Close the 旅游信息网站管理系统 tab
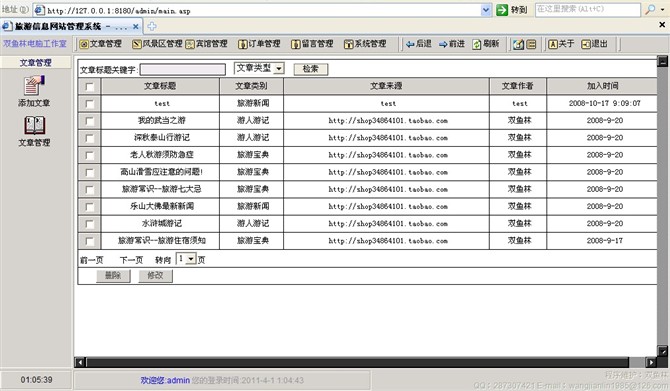This screenshot has width=670, height=391. (x=135, y=26)
